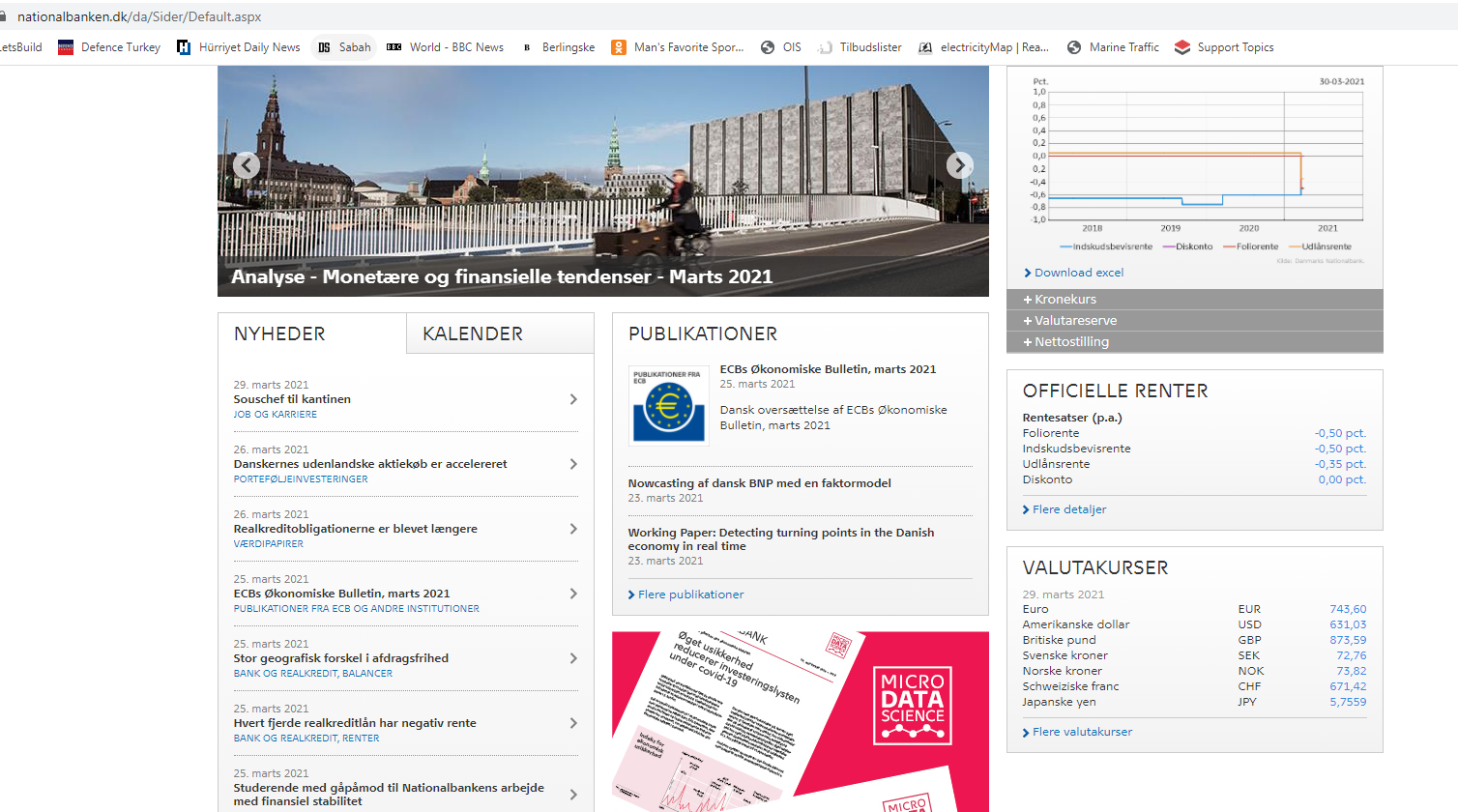Open the Hürriyet Daily News bookmark
The height and width of the screenshot is (812, 1458).
click(239, 47)
